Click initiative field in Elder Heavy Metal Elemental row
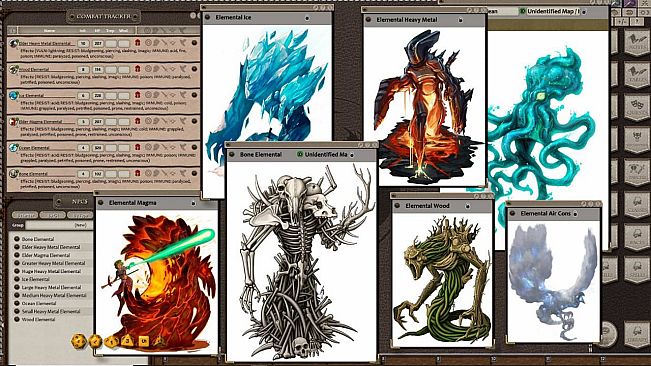Image resolution: width=651 pixels, height=366 pixels. click(x=83, y=43)
